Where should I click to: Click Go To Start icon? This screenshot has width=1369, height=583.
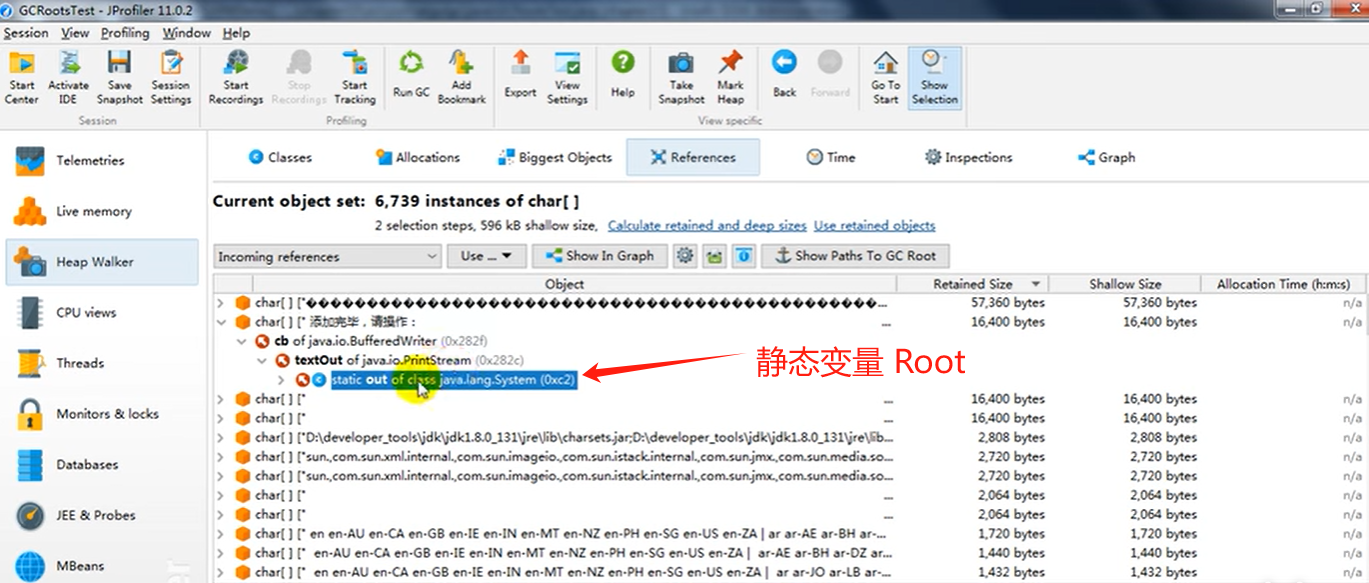point(885,78)
